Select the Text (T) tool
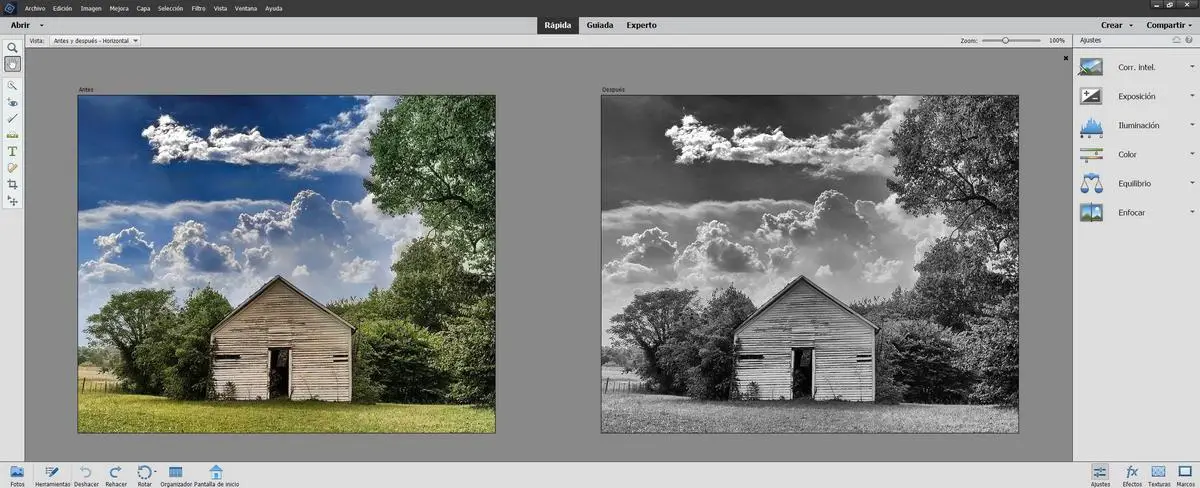The height and width of the screenshot is (488, 1200). pos(12,151)
